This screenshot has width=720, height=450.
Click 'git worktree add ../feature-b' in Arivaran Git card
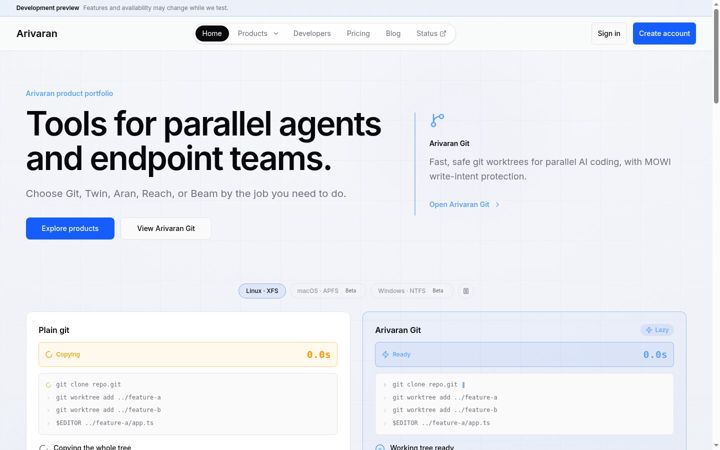coord(444,410)
